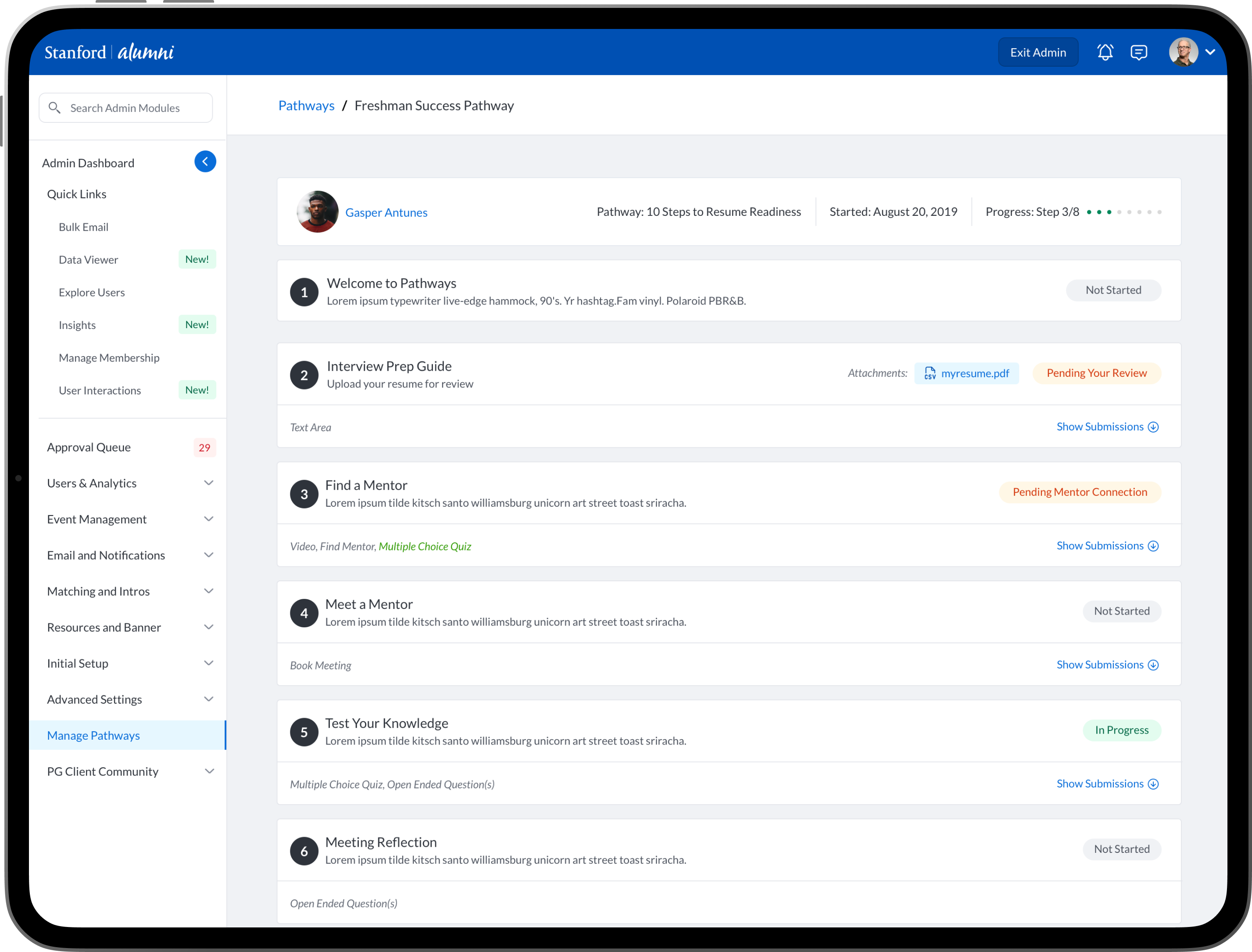The width and height of the screenshot is (1252, 952).
Task: Collapse sidebar with blue arrow button
Action: [205, 161]
